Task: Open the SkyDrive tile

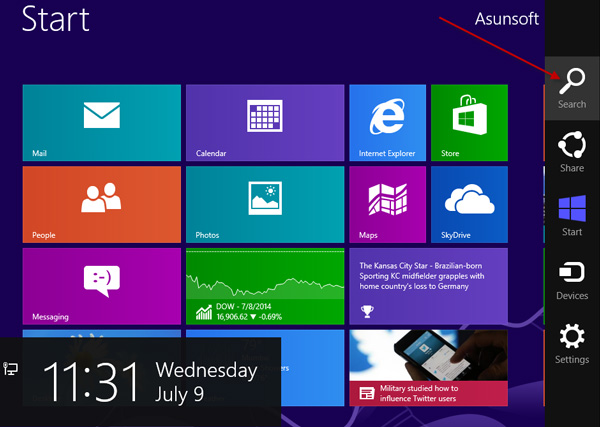Action: [x=469, y=204]
